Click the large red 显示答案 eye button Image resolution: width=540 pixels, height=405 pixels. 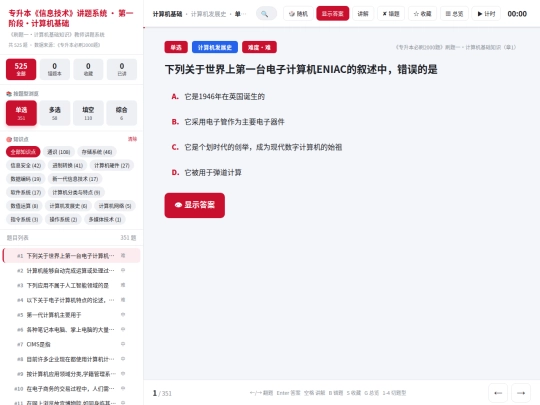tap(195, 205)
